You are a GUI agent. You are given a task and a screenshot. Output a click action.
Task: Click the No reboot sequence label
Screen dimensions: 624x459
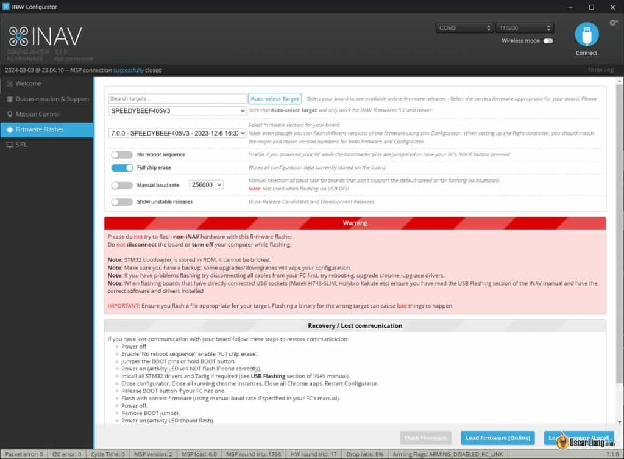pyautogui.click(x=161, y=154)
